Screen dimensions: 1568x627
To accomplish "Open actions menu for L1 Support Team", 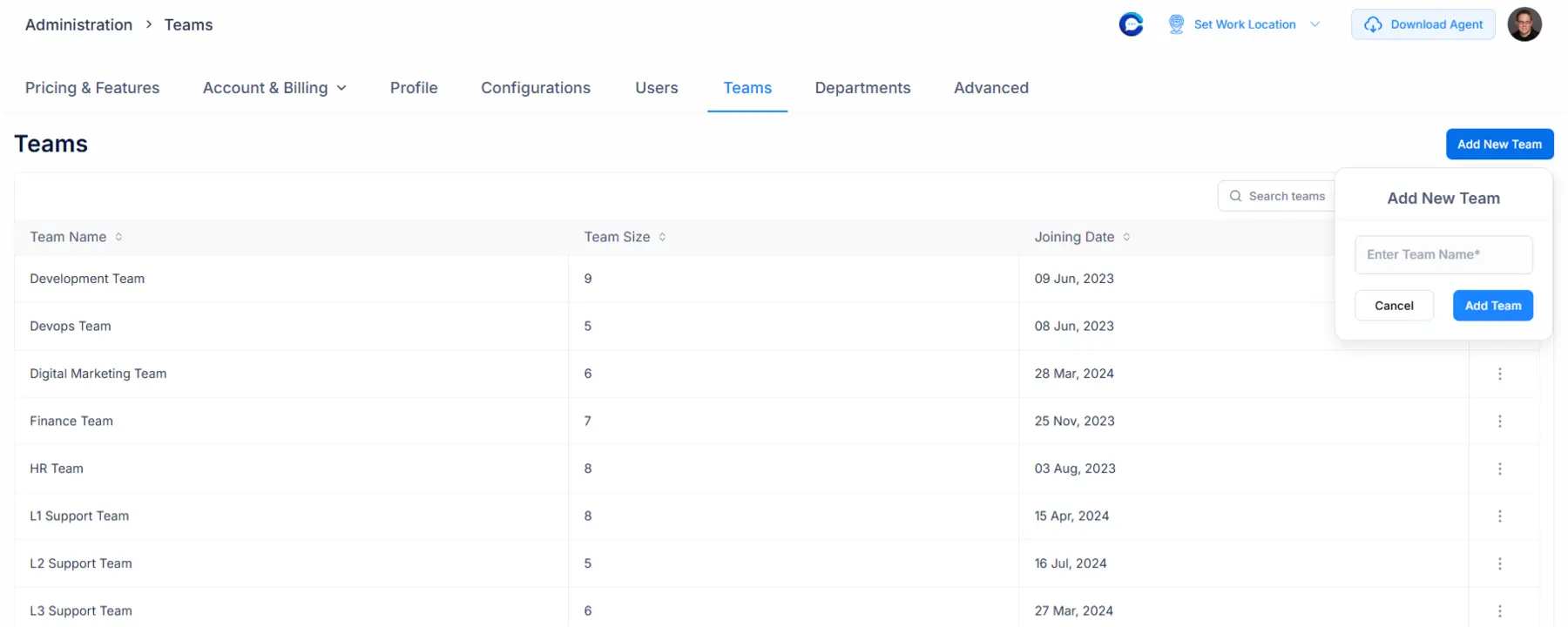I will (x=1499, y=516).
